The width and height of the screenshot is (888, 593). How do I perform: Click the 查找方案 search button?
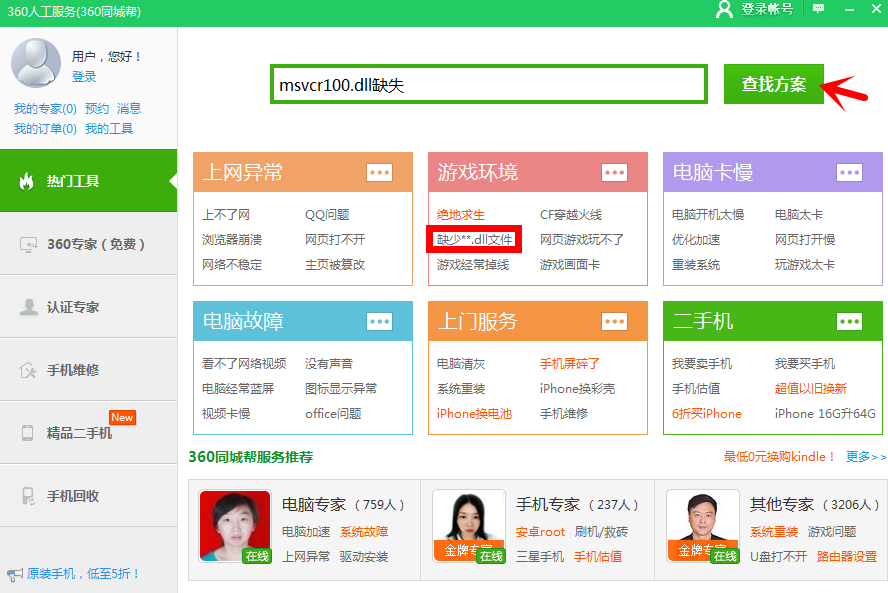pos(774,84)
